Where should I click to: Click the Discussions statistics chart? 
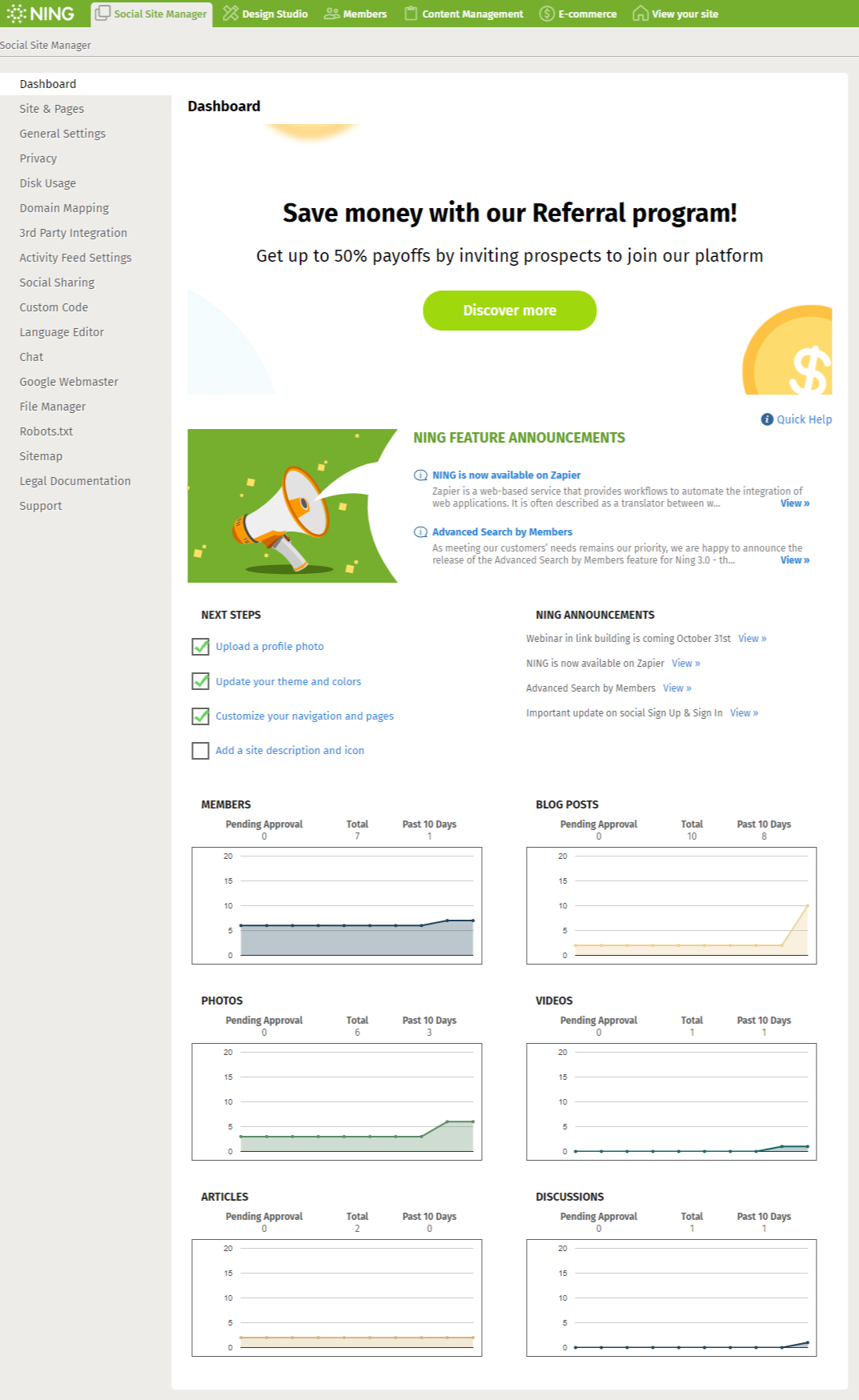click(672, 1298)
